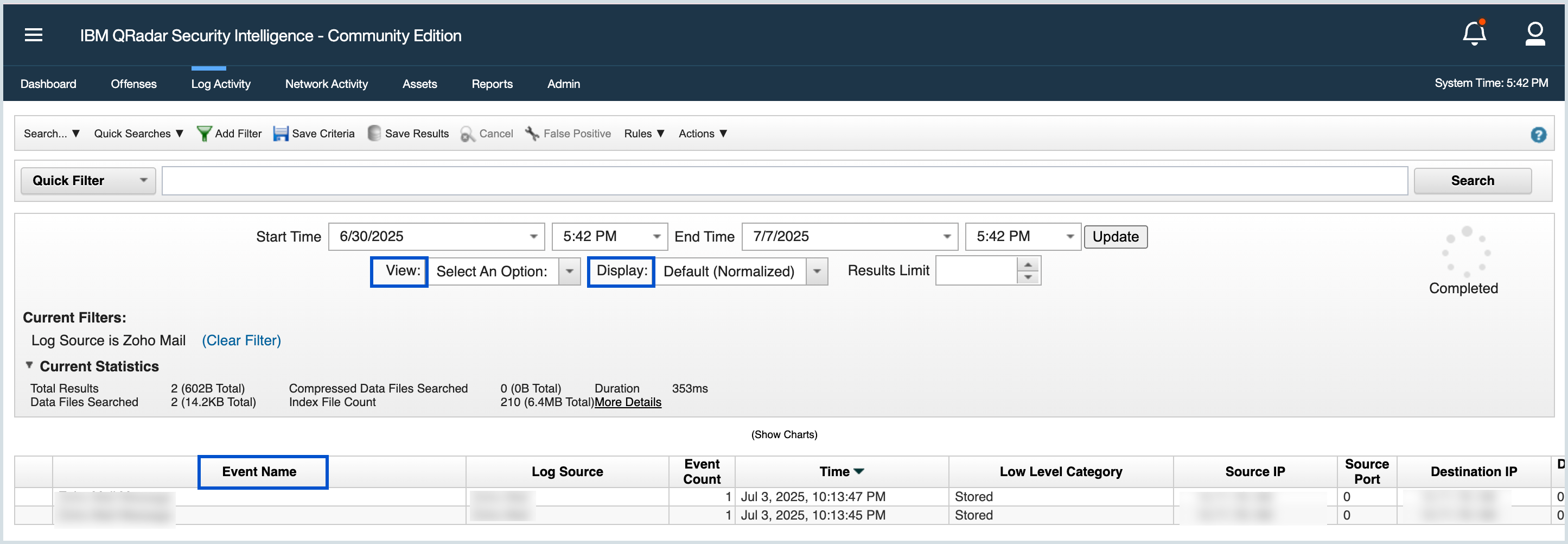1568x544 pixels.
Task: Collapse the Current Statistics section
Action: pyautogui.click(x=29, y=364)
